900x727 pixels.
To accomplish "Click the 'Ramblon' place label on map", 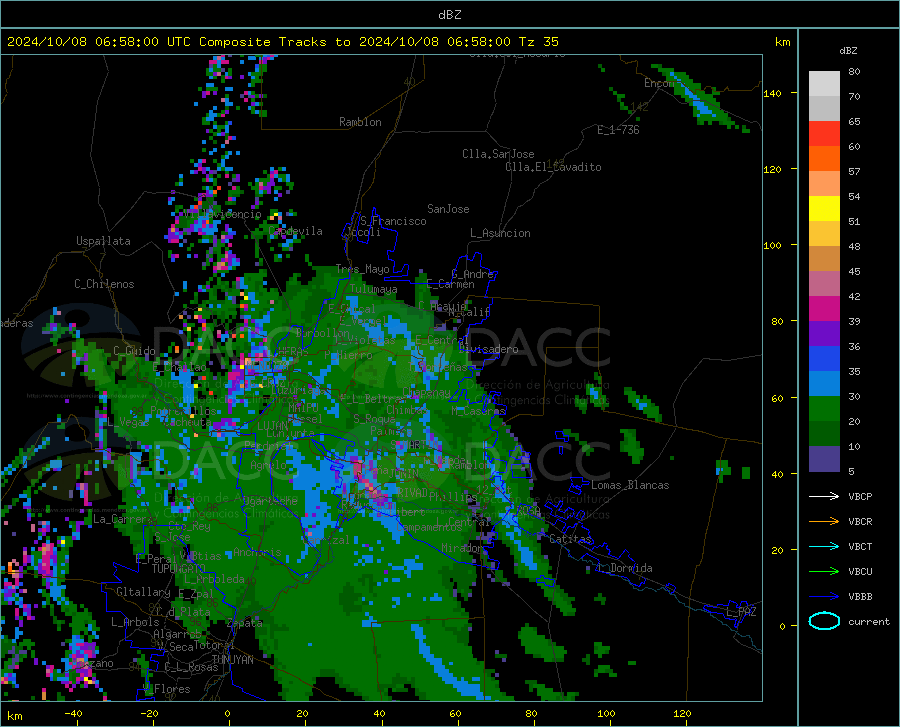I will click(x=360, y=122).
